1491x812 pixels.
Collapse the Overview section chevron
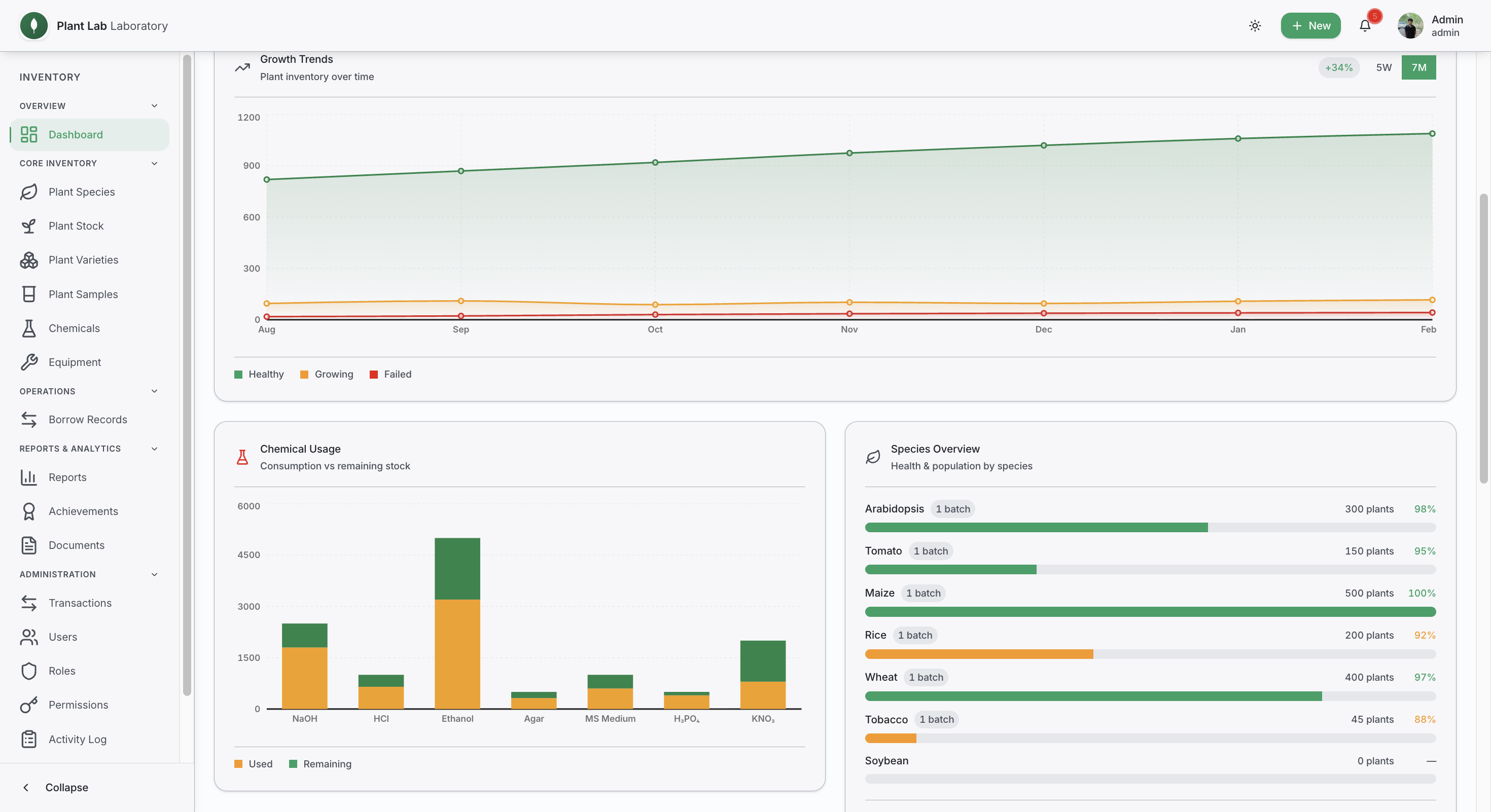155,106
